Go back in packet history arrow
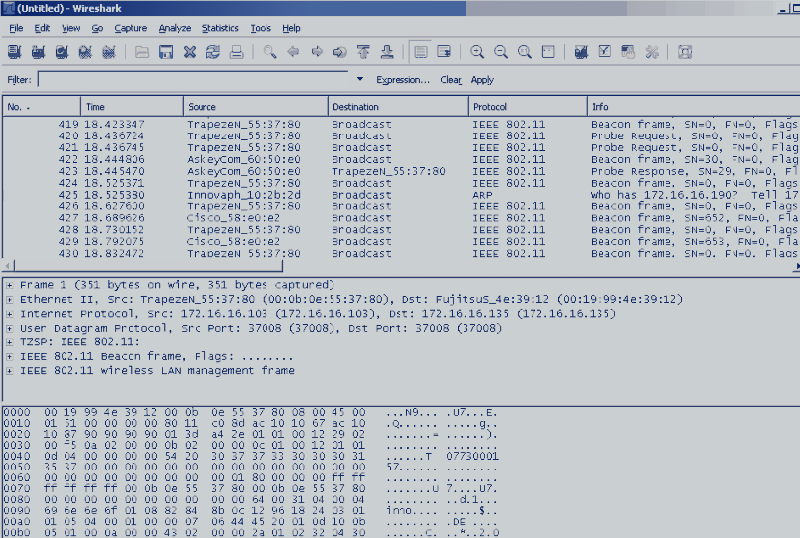The width and height of the screenshot is (800, 538). (x=293, y=52)
